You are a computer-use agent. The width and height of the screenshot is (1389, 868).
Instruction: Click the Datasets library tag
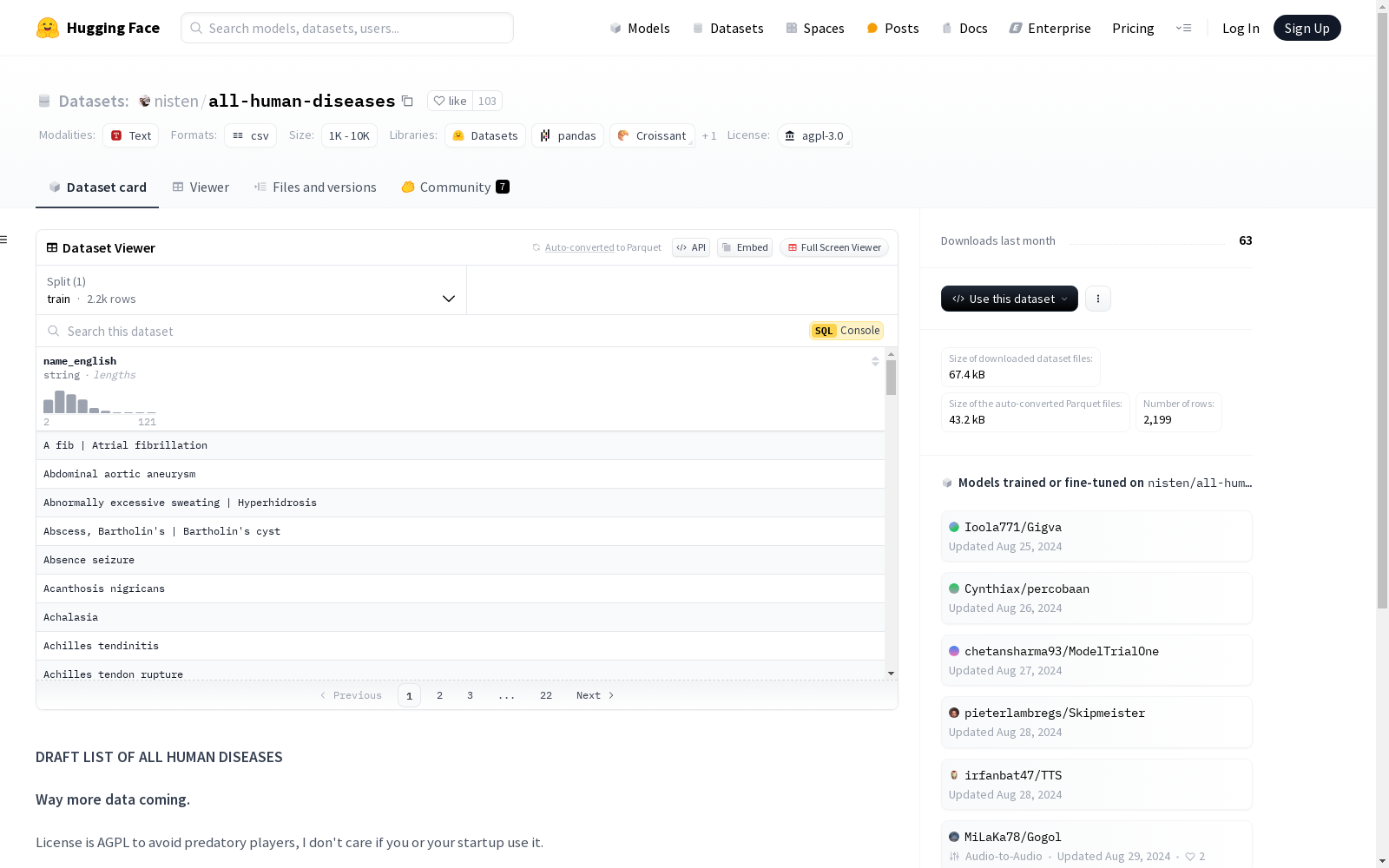(485, 135)
